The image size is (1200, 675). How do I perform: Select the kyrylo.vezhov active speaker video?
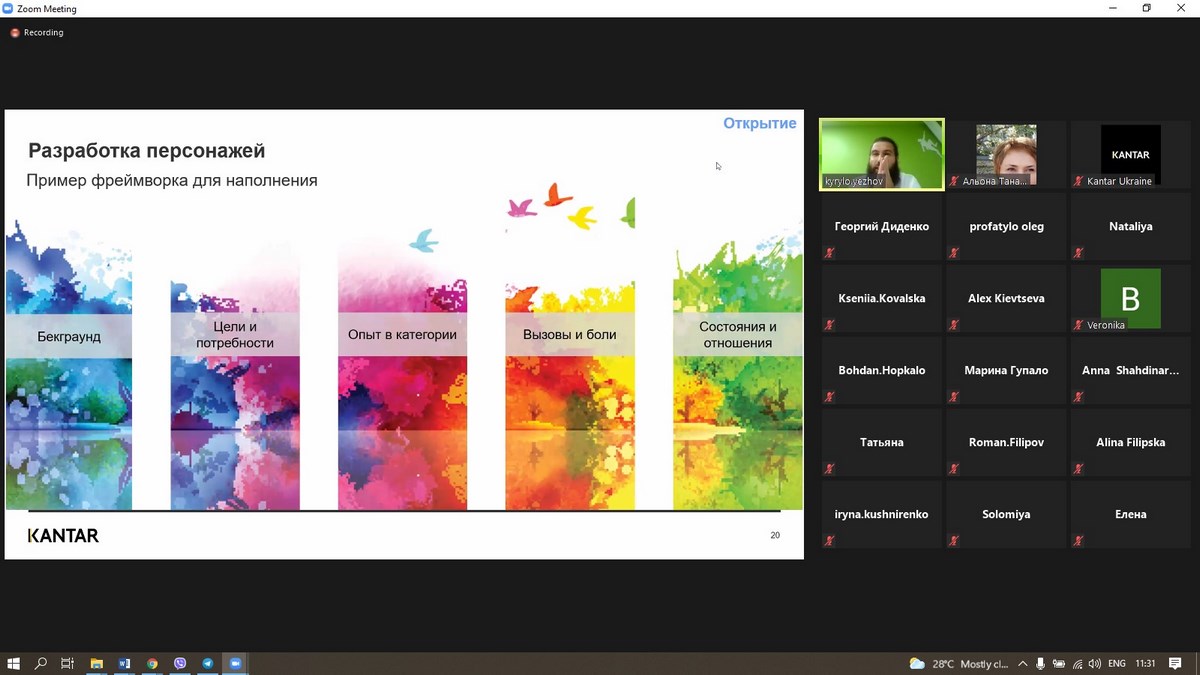tap(881, 154)
